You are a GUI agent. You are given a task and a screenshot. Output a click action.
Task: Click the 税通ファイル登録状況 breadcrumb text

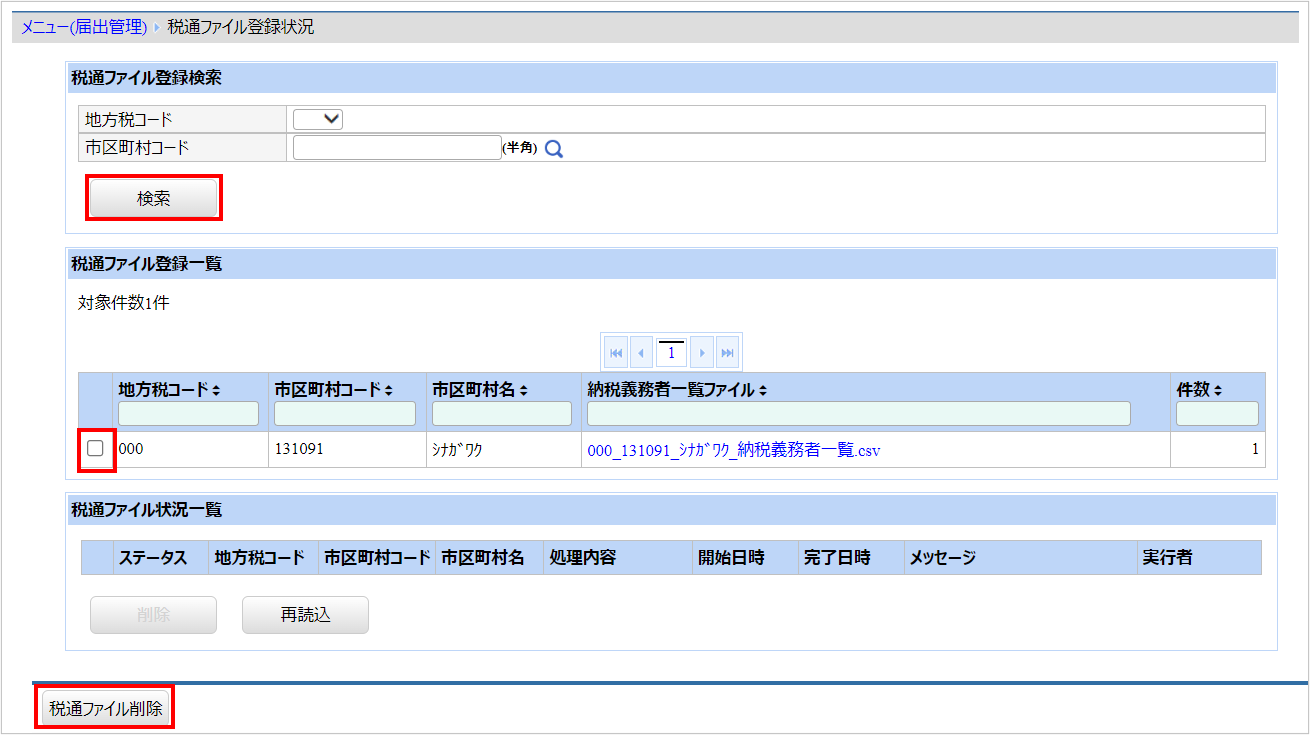click(241, 28)
